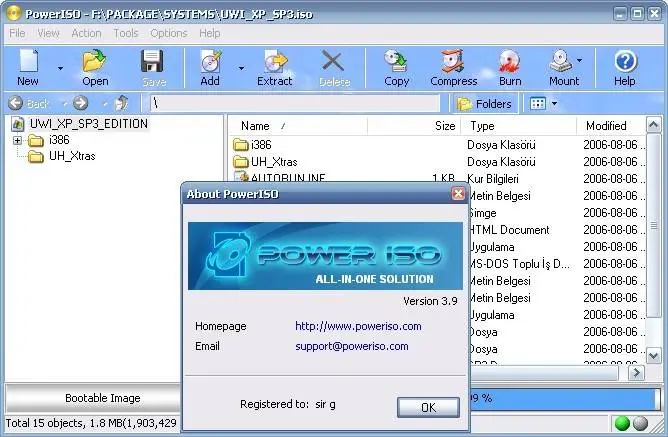Open the File menu
Screen dimensions: 668x437
coord(17,33)
